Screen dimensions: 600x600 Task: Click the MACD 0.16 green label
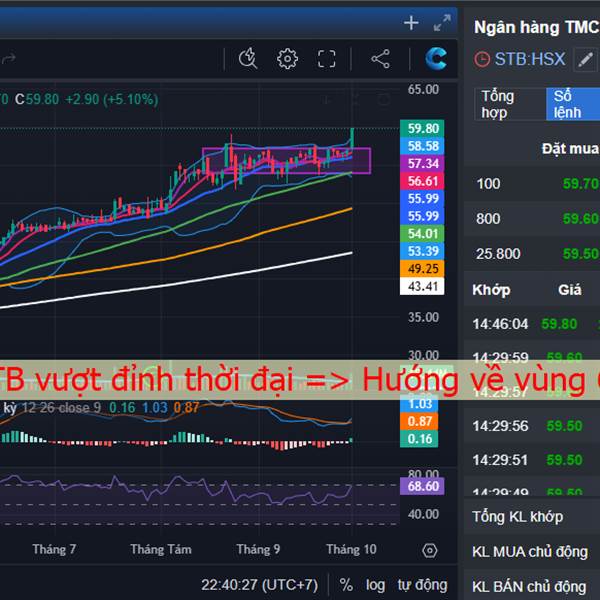419,439
